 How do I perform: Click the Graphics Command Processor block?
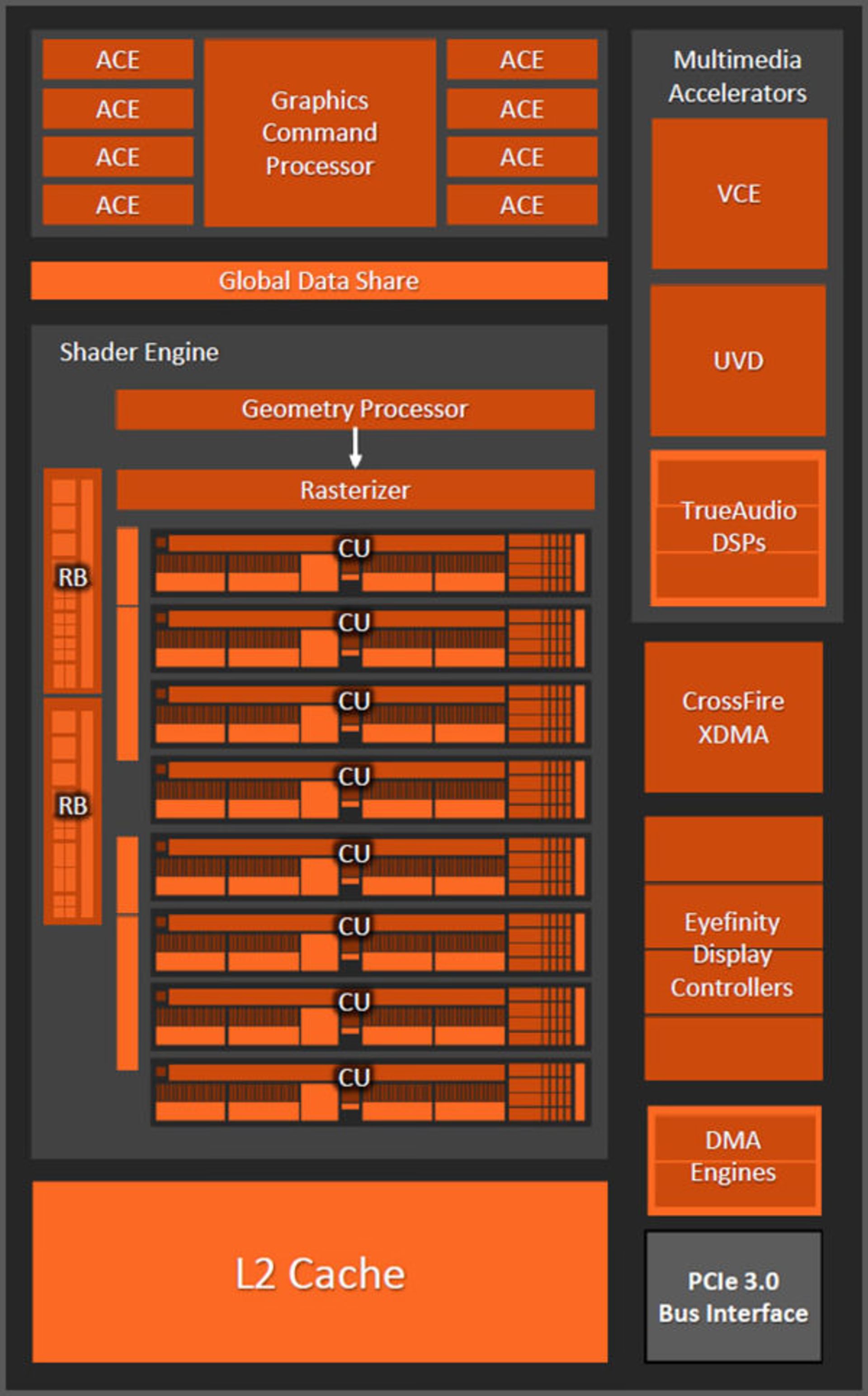[320, 132]
